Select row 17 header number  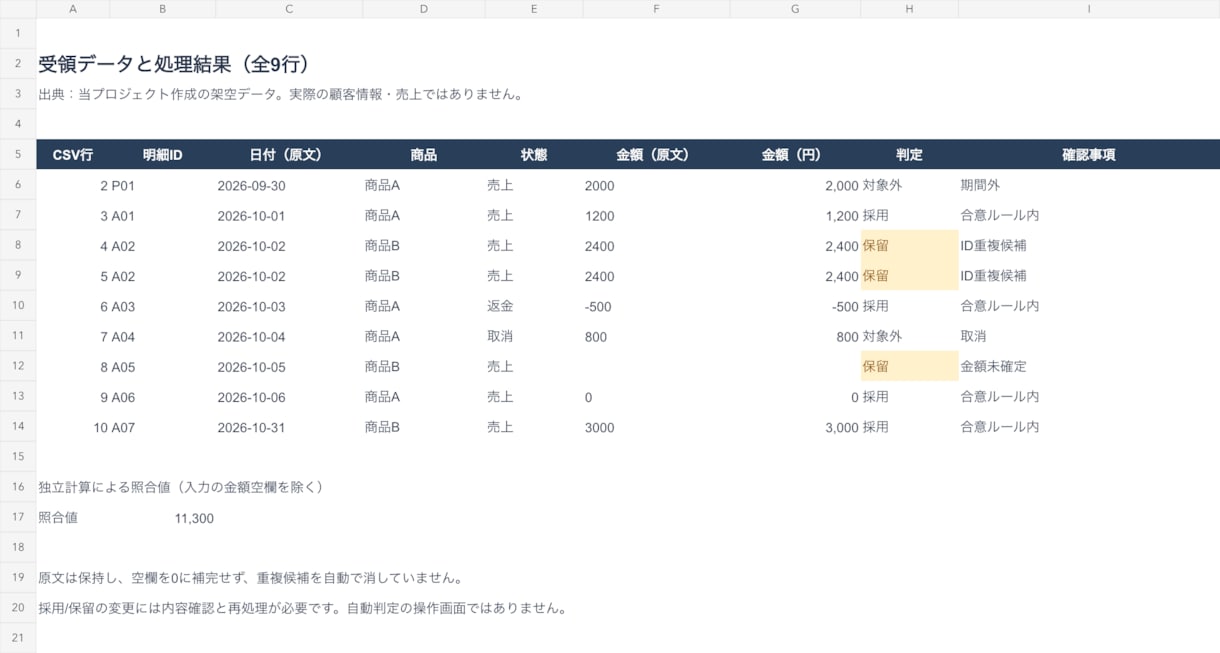18,518
